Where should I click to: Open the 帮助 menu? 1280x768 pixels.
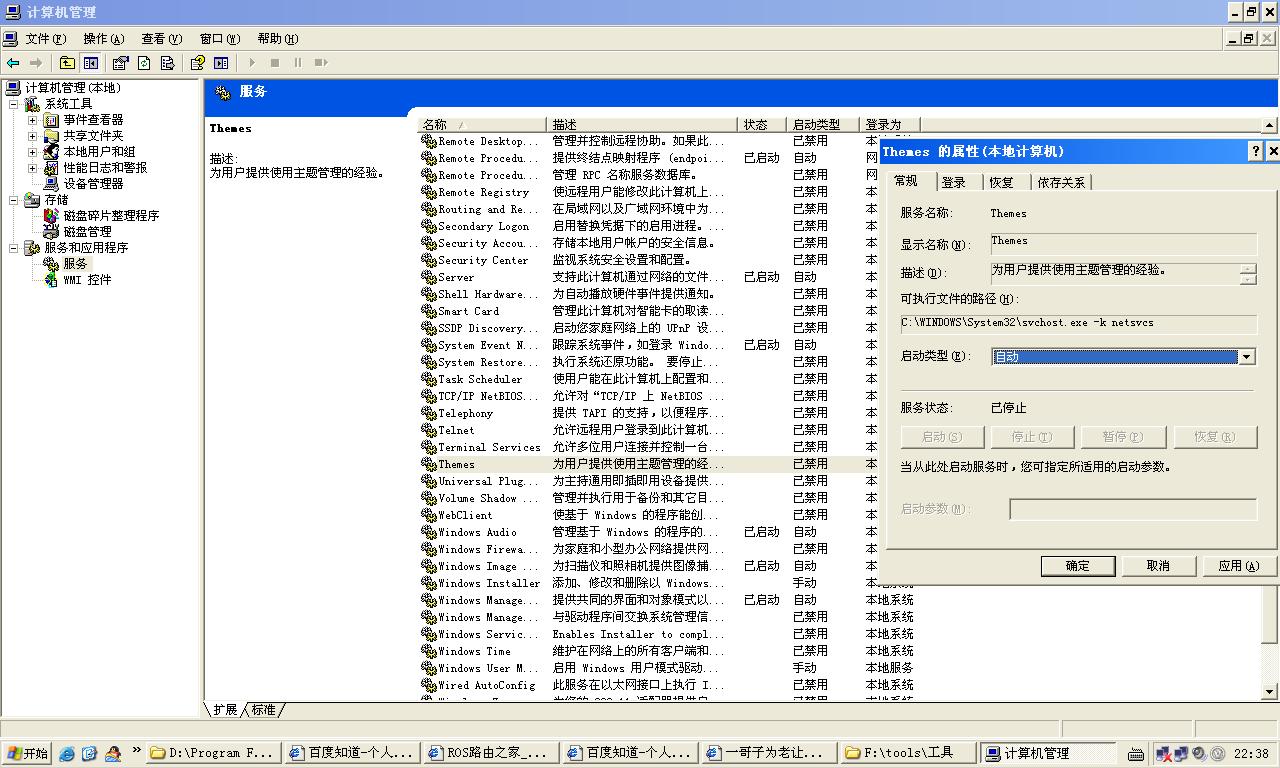(x=277, y=39)
